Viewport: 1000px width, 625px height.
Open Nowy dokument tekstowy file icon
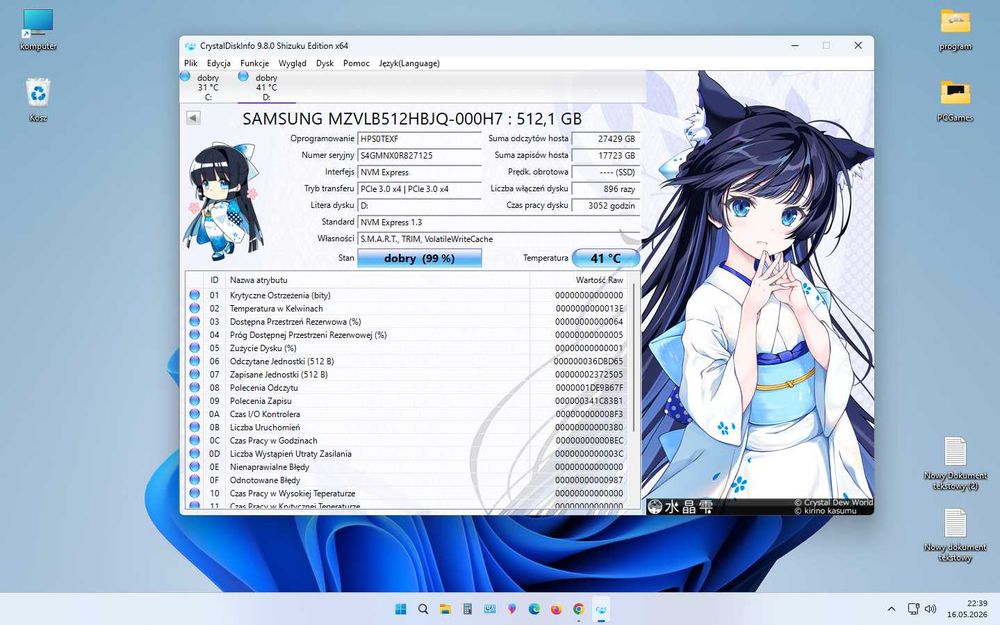coord(955,535)
